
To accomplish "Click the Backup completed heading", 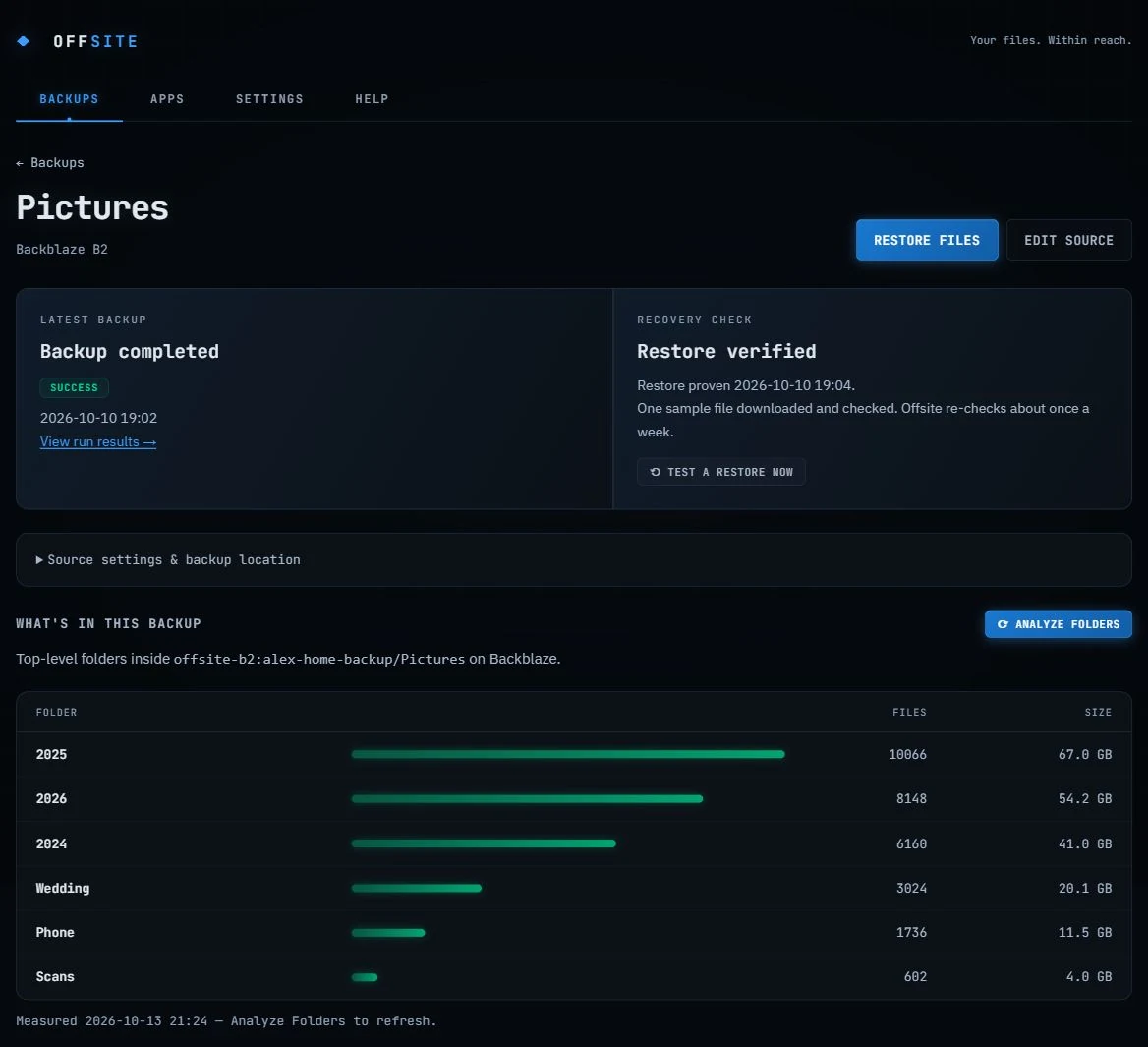I will [x=130, y=351].
